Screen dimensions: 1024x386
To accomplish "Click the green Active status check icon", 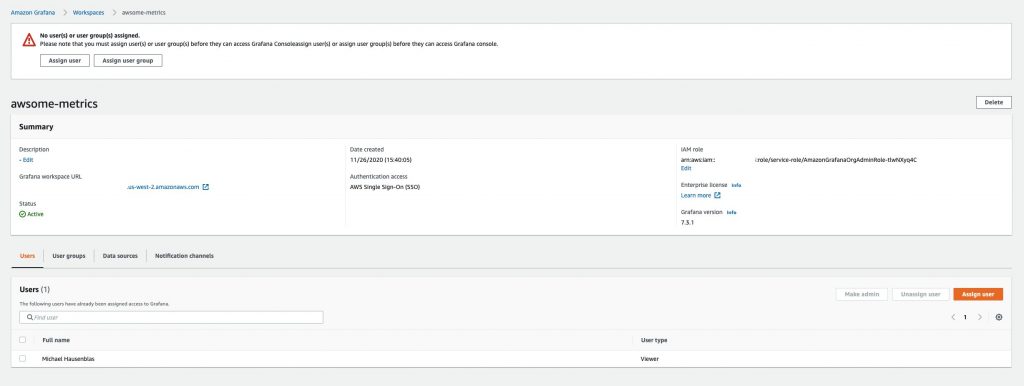I will (22, 214).
